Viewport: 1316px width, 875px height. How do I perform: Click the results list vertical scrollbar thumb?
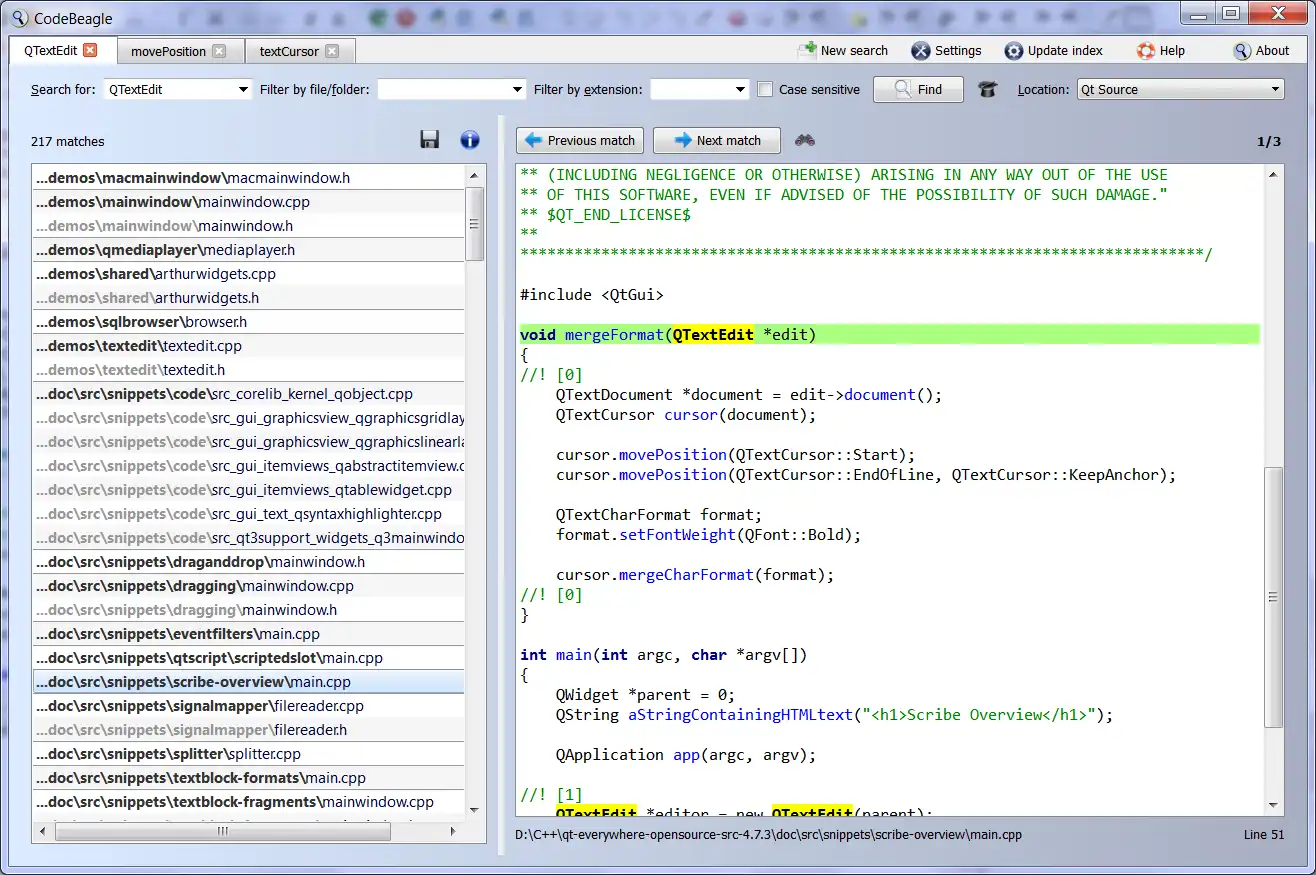tap(475, 224)
